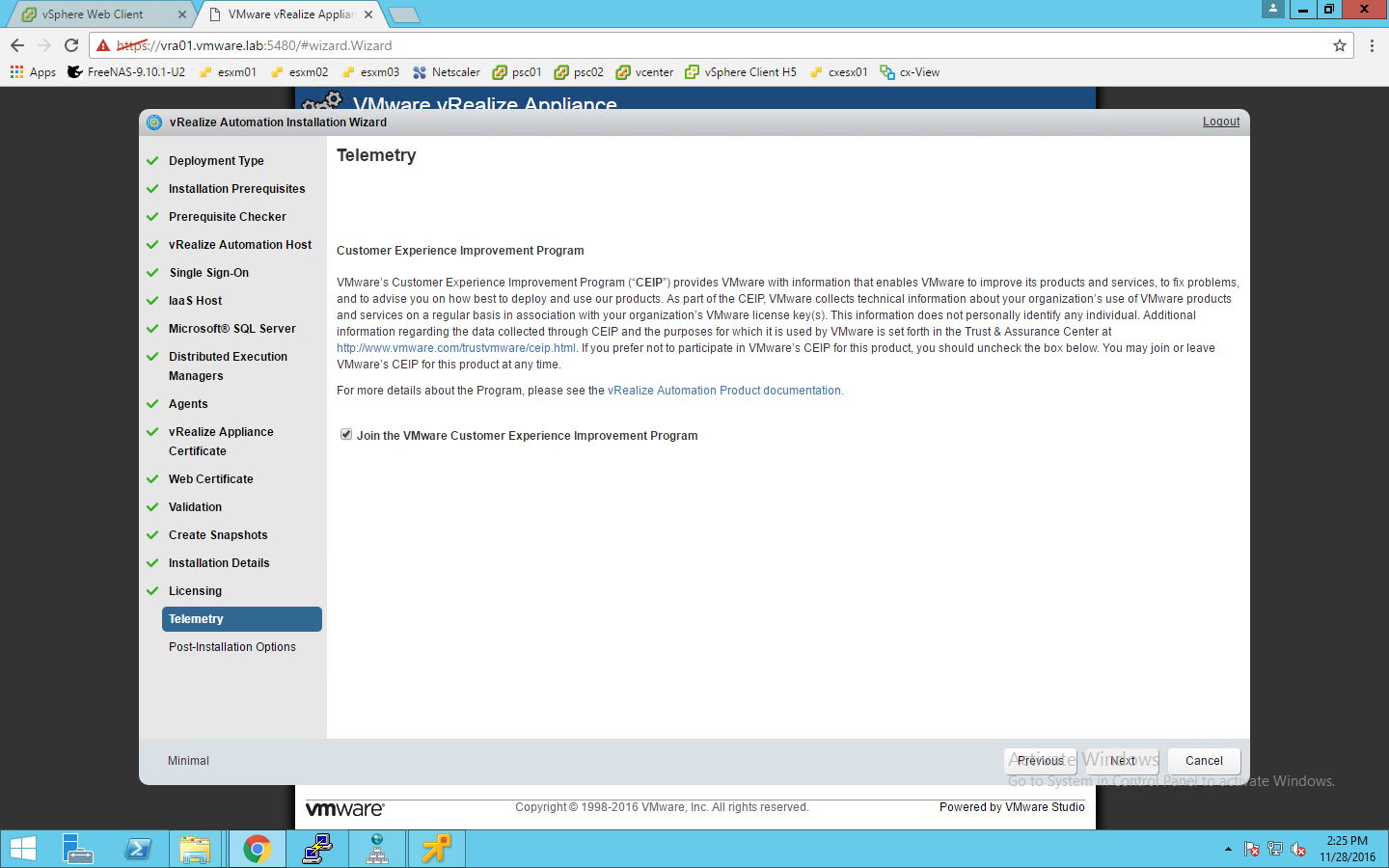The height and width of the screenshot is (868, 1389).
Task: Open the vRealize Appliance Certificate step
Action: 221,442
